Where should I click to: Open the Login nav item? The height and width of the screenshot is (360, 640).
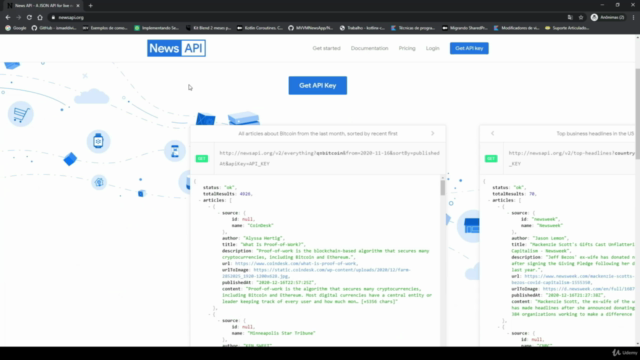(x=432, y=48)
